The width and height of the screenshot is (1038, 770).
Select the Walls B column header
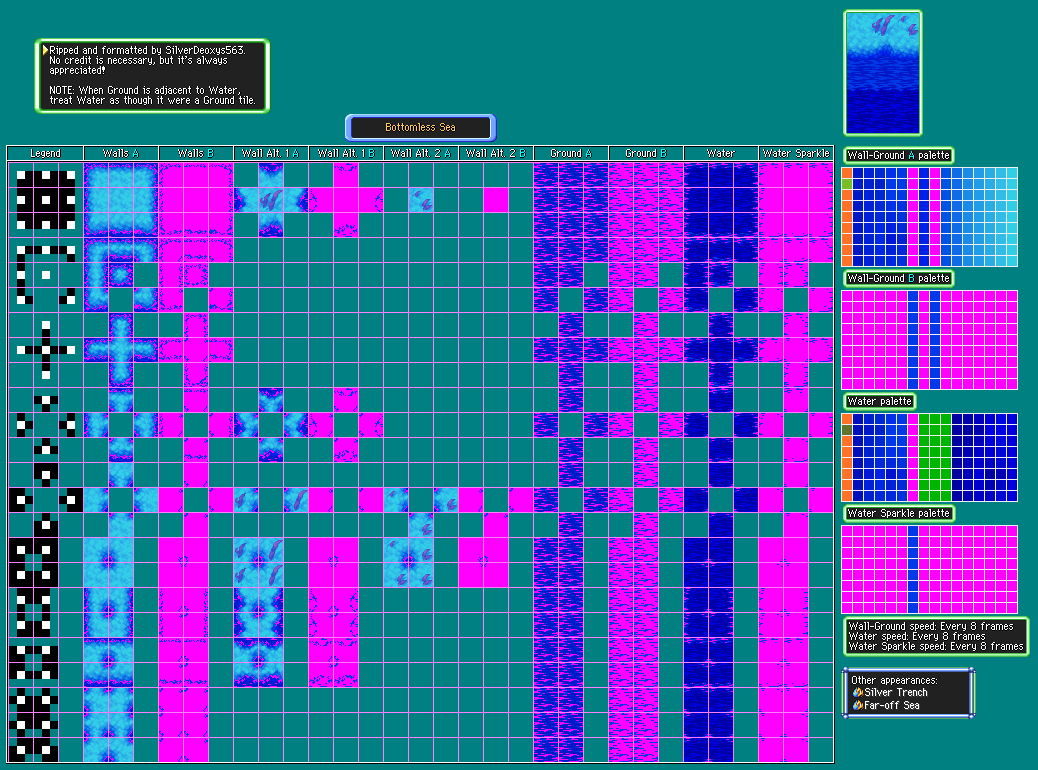(195, 153)
